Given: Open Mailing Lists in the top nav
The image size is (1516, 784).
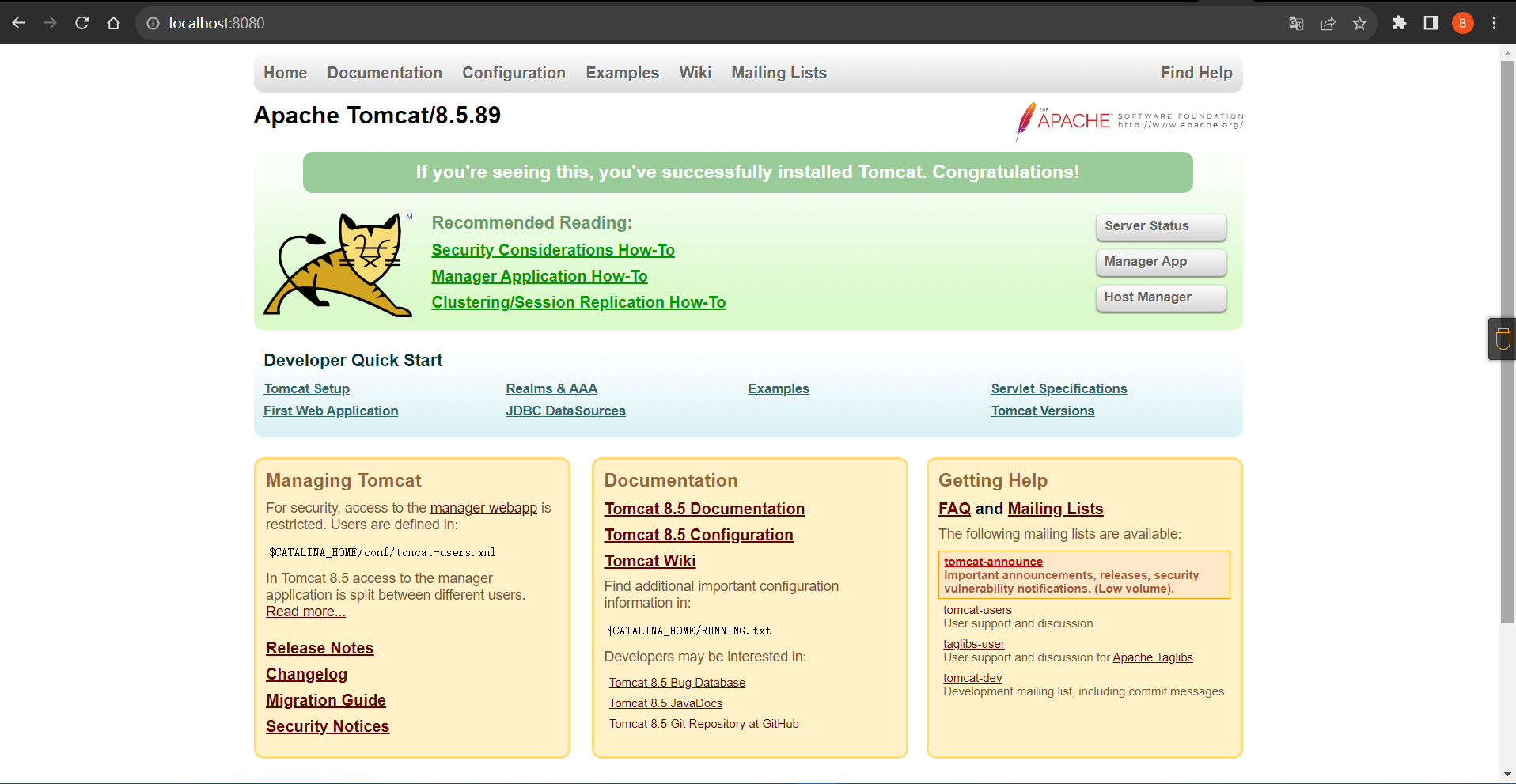Looking at the screenshot, I should point(779,73).
